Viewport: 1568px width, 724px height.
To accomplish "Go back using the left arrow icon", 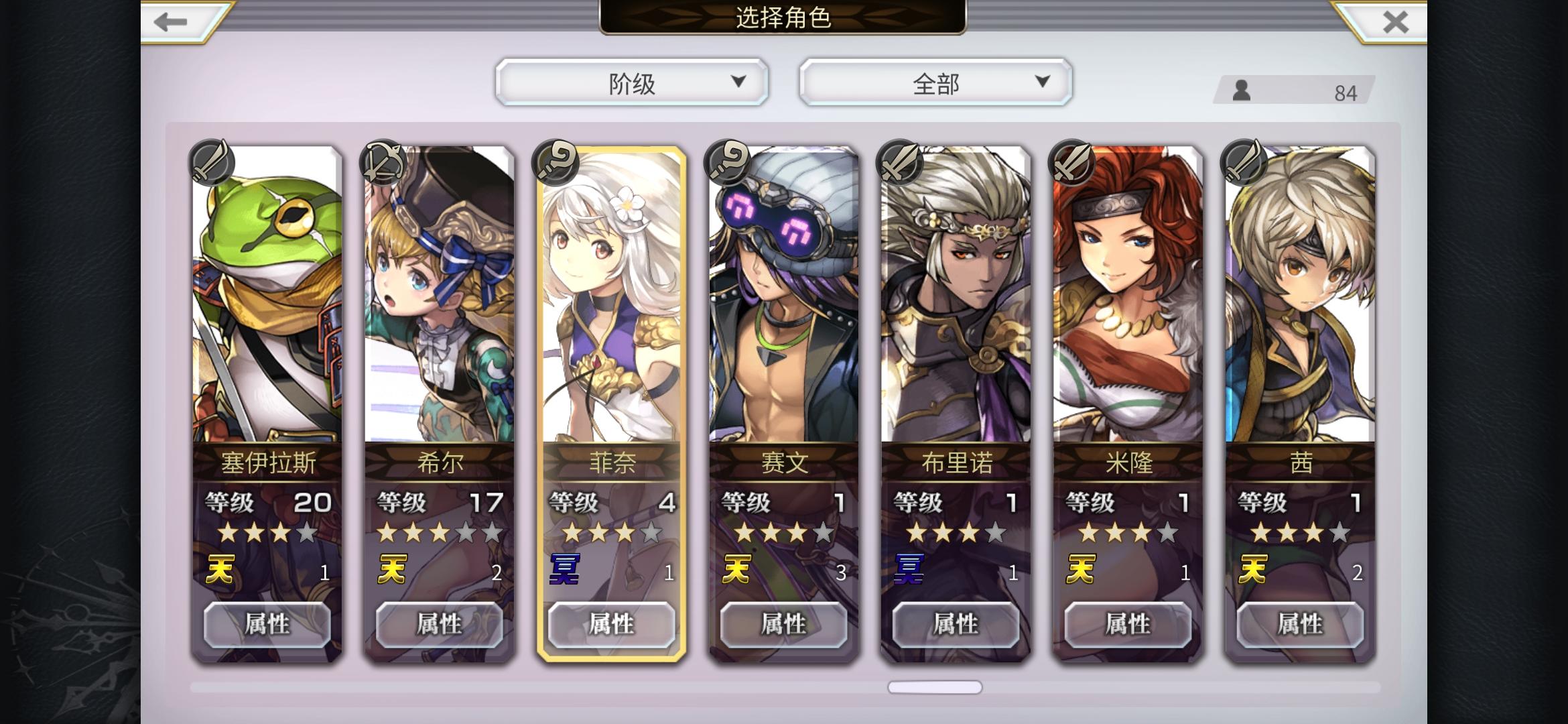I will click(x=171, y=22).
